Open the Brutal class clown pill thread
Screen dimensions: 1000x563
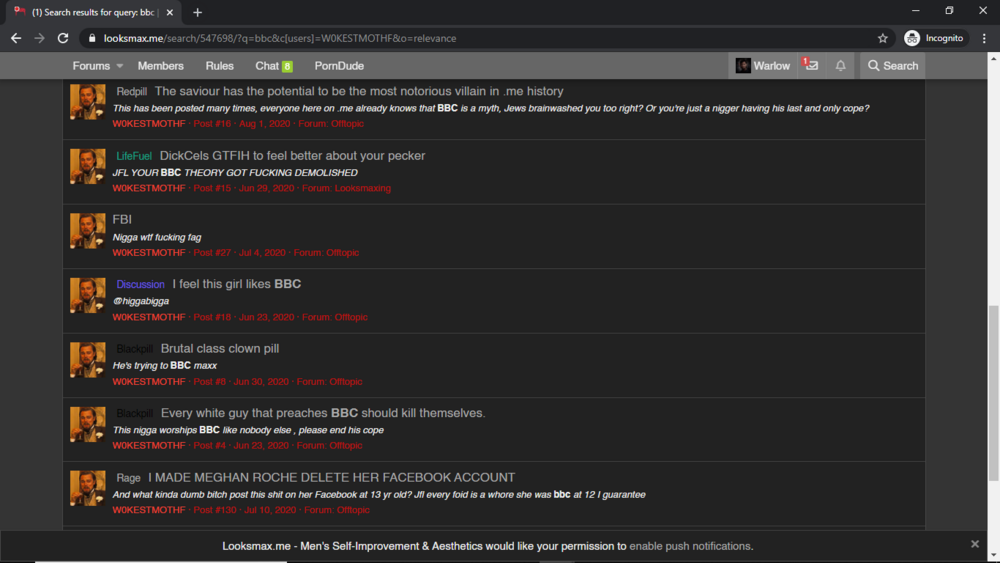tap(220, 348)
